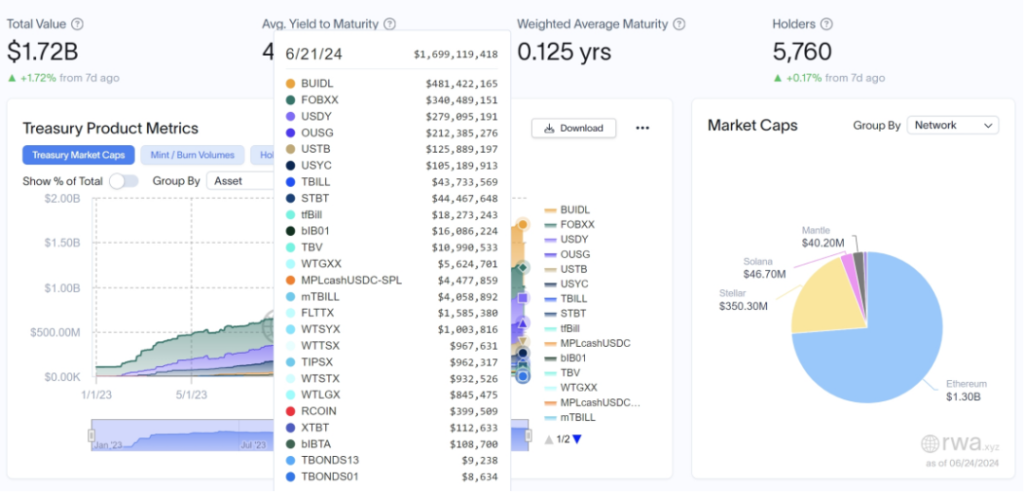Viewport: 1024px width, 492px height.
Task: Toggle Show % of Total switch
Action: pyautogui.click(x=123, y=181)
